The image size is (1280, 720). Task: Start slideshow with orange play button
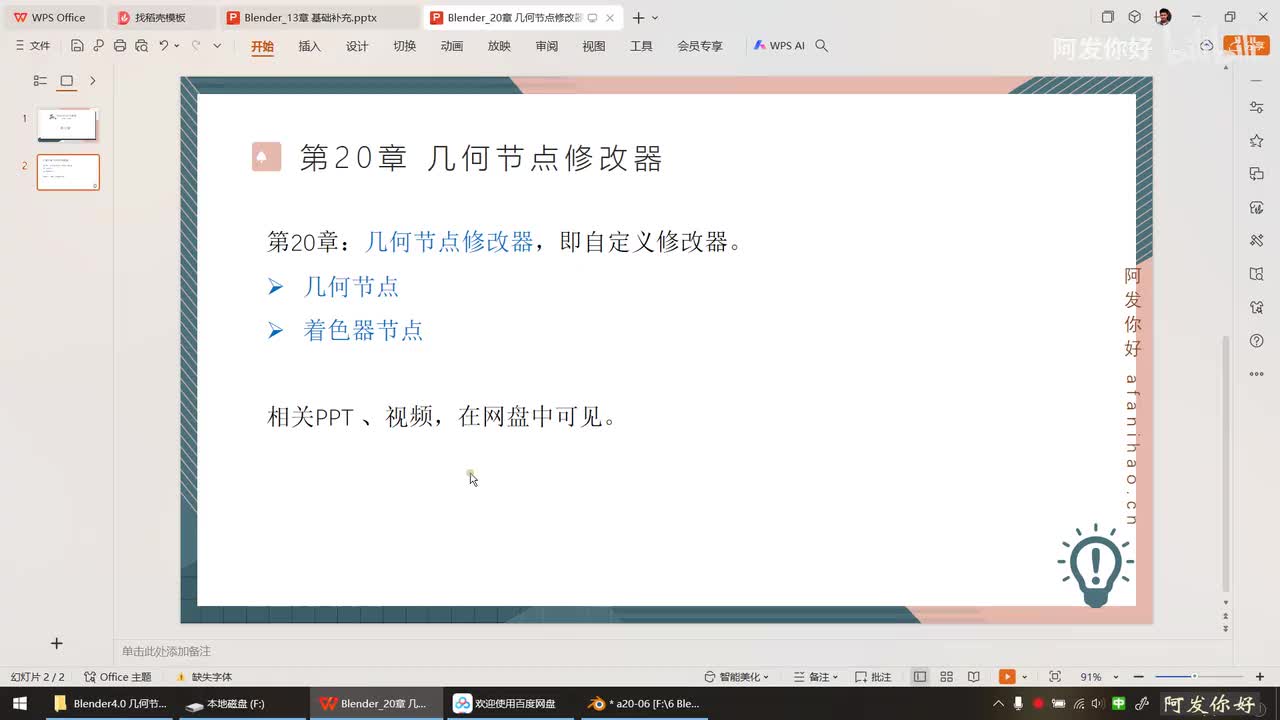pyautogui.click(x=1007, y=677)
